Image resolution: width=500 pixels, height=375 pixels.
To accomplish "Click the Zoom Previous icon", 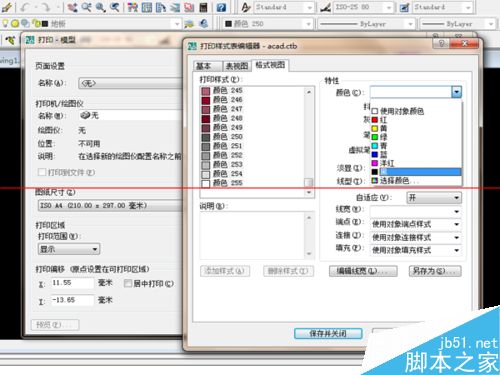I will (115, 7).
